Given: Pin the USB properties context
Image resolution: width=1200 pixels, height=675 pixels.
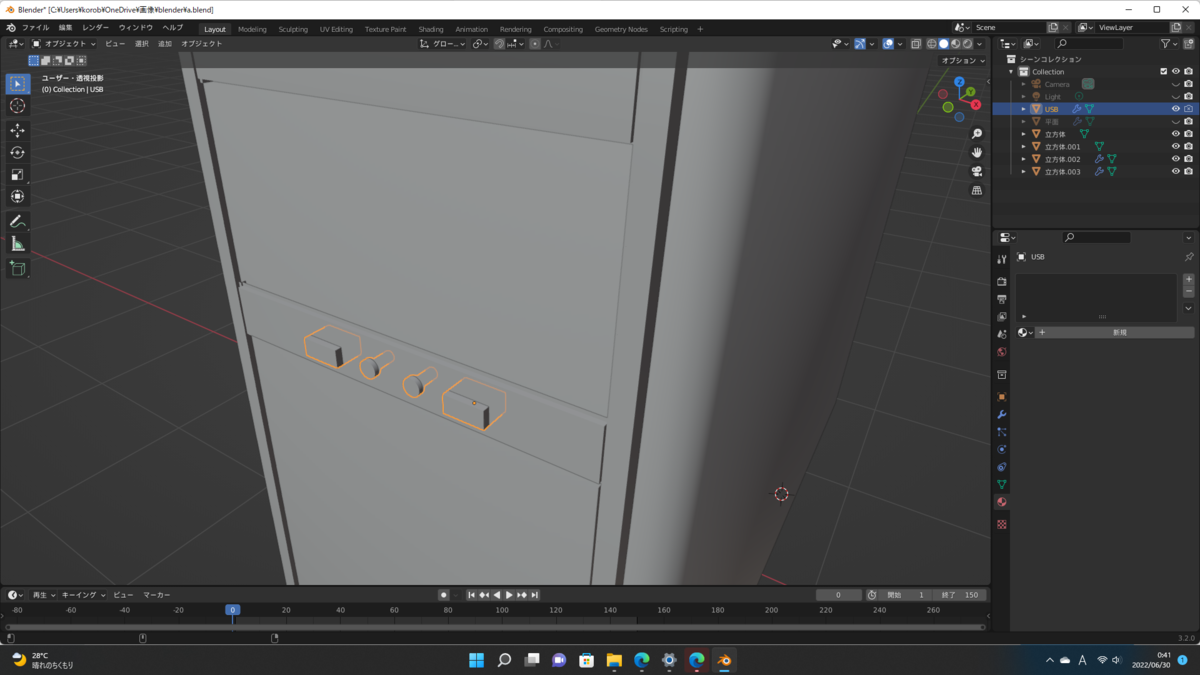Looking at the screenshot, I should (1189, 257).
